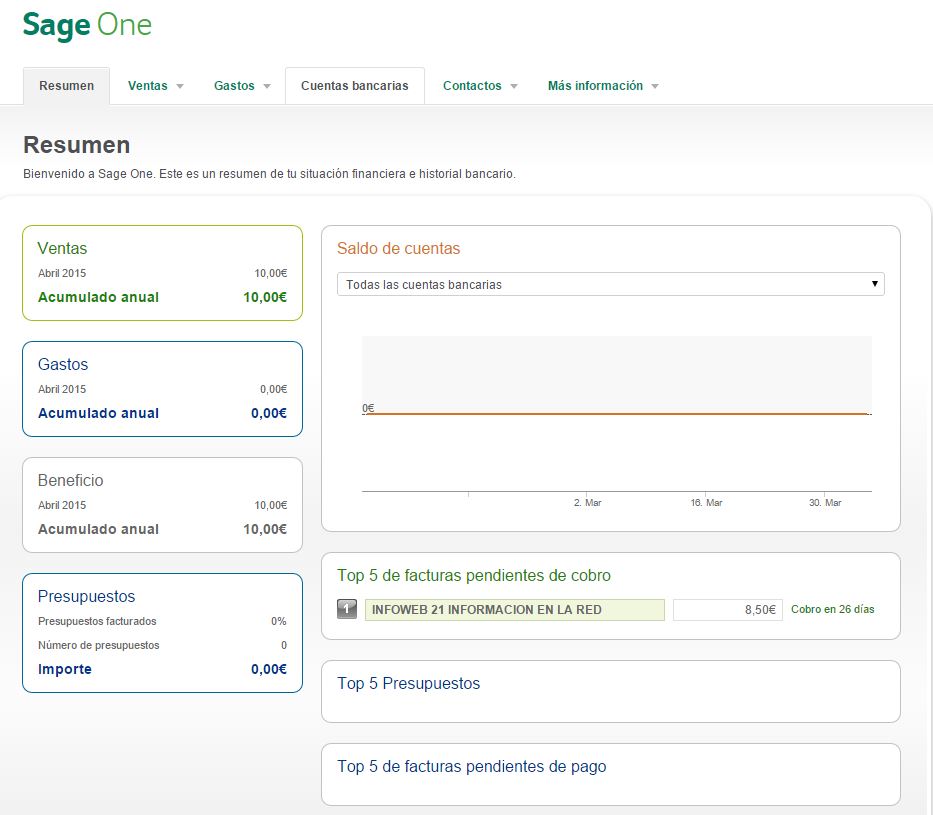This screenshot has width=933, height=815.
Task: Click the Resumen page heading
Action: click(x=77, y=145)
